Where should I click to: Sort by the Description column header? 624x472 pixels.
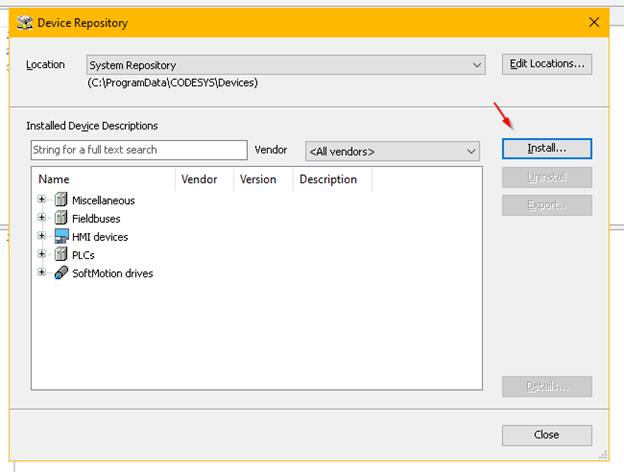333,179
